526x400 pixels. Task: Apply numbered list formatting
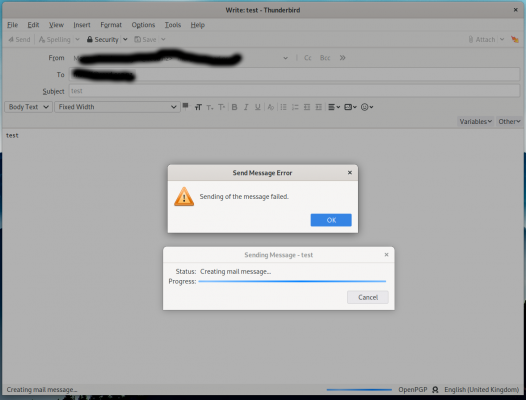295,107
